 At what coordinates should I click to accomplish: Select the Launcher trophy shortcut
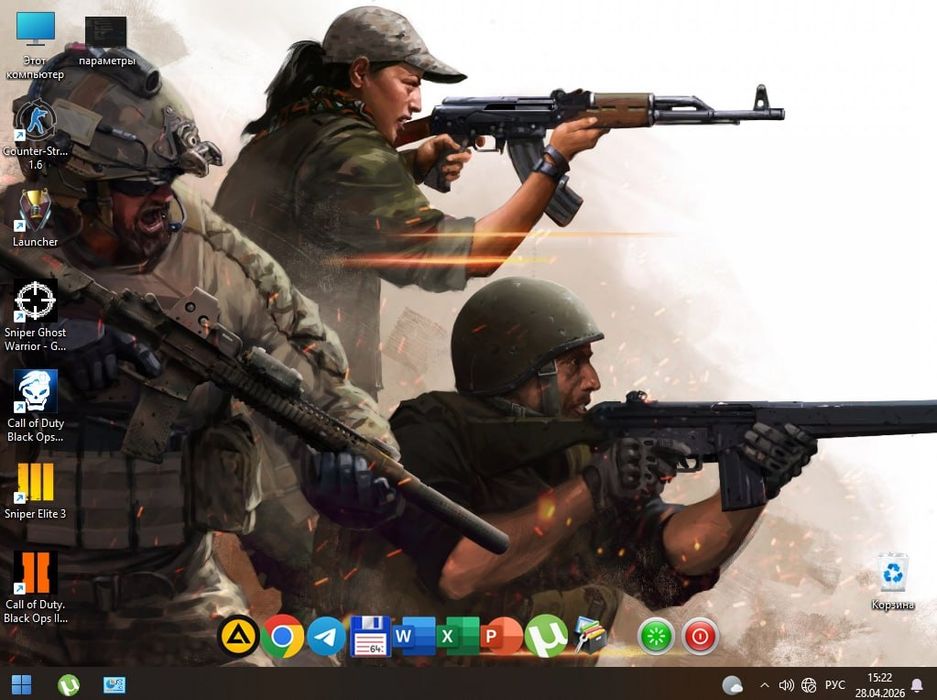(35, 218)
